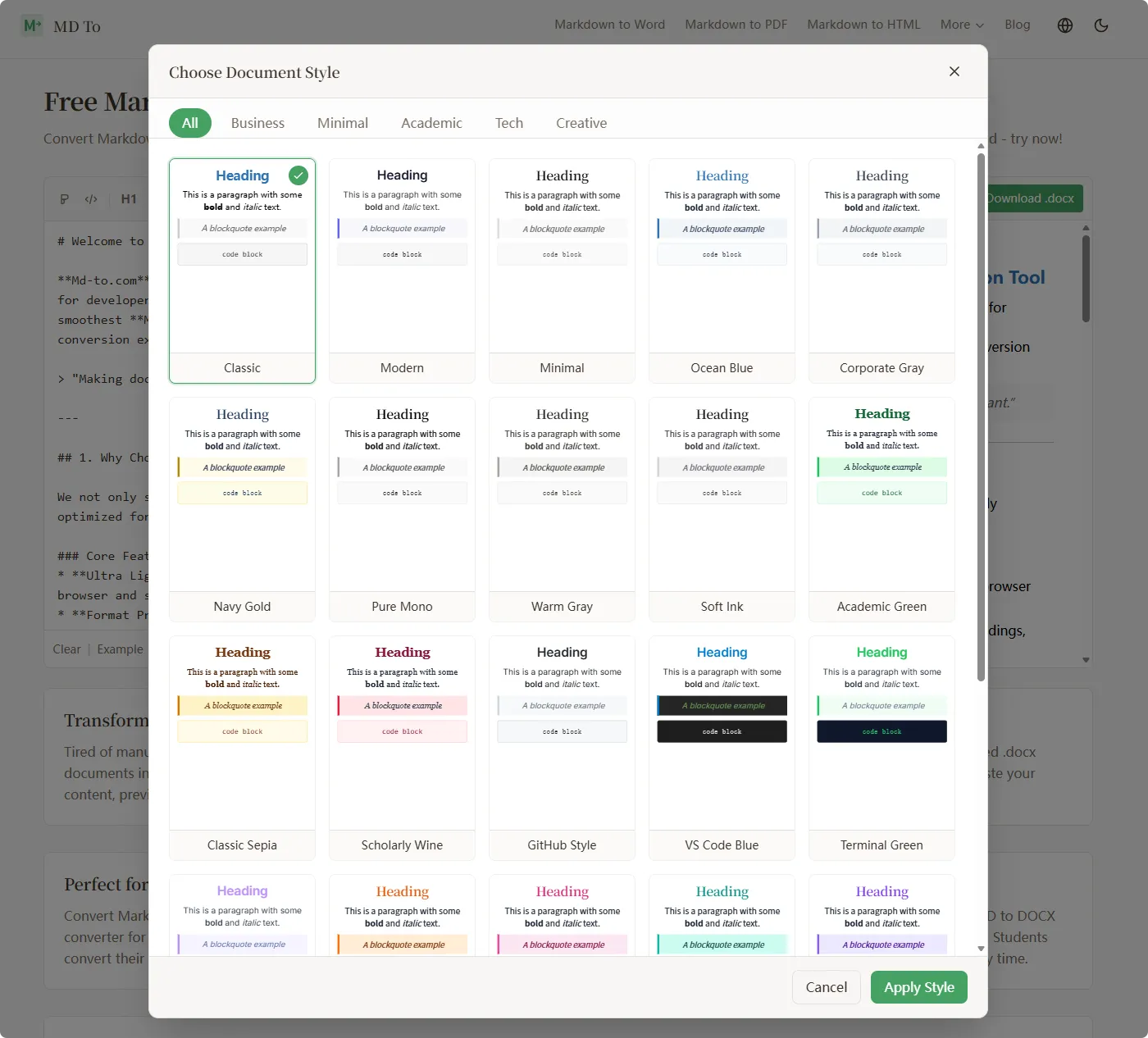
Task: Select the paragraph formatting icon
Action: [x=66, y=198]
